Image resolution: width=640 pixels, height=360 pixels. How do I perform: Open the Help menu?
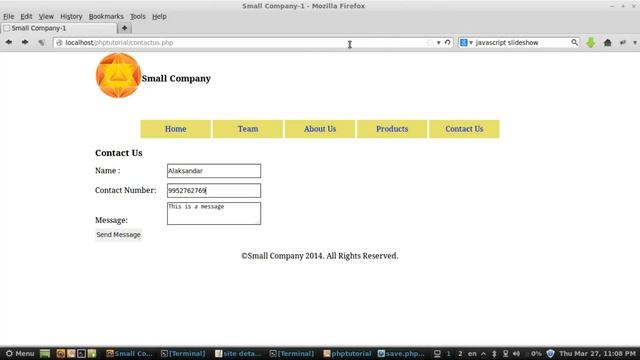159,16
